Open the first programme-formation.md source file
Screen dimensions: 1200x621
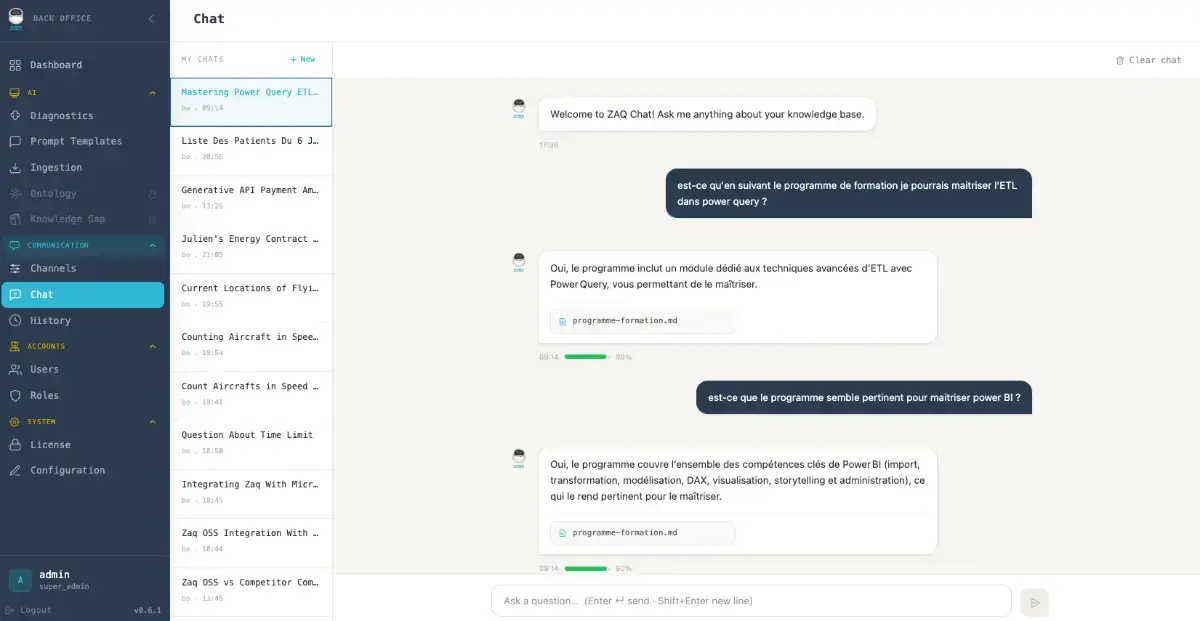(x=642, y=321)
